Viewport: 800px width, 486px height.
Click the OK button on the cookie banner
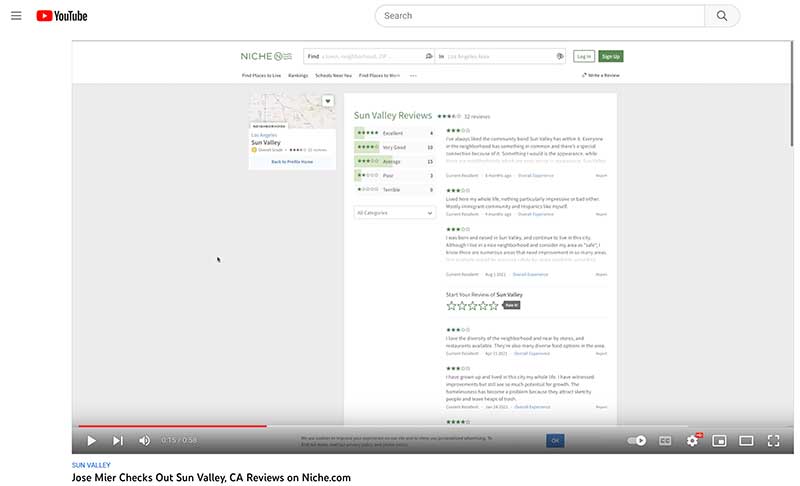555,441
